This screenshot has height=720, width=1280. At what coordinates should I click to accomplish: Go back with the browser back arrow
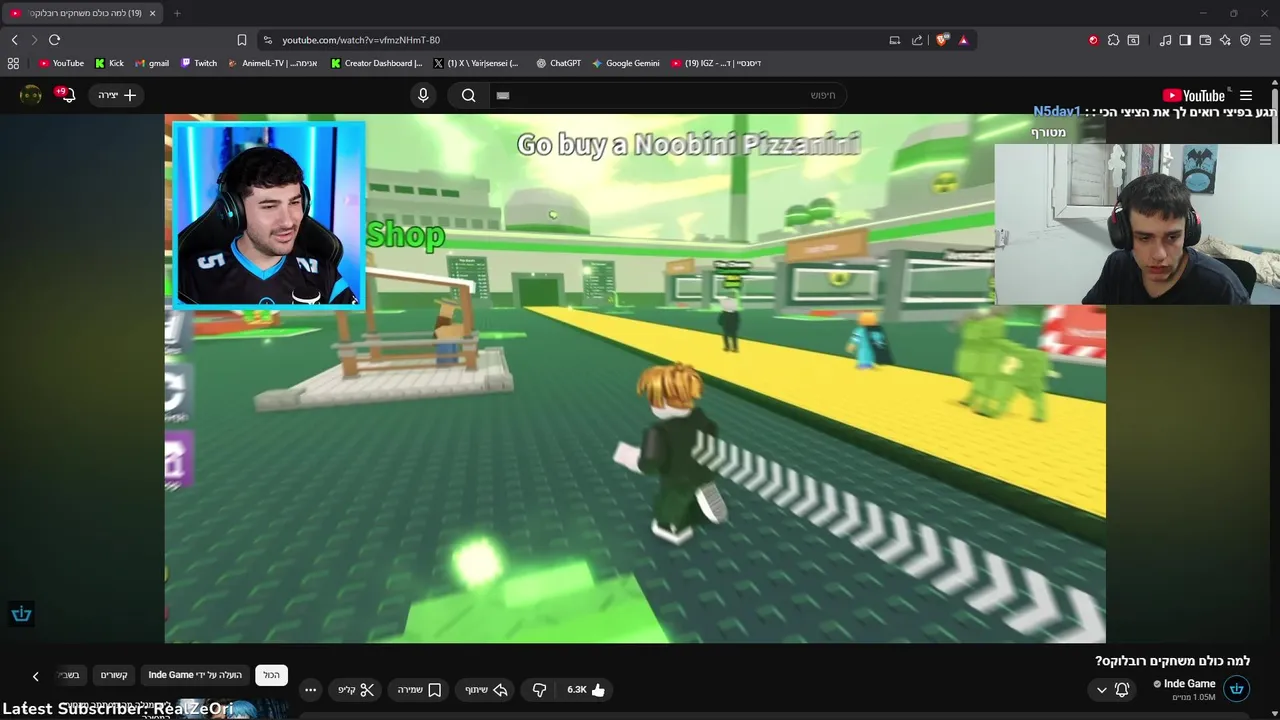pos(14,40)
